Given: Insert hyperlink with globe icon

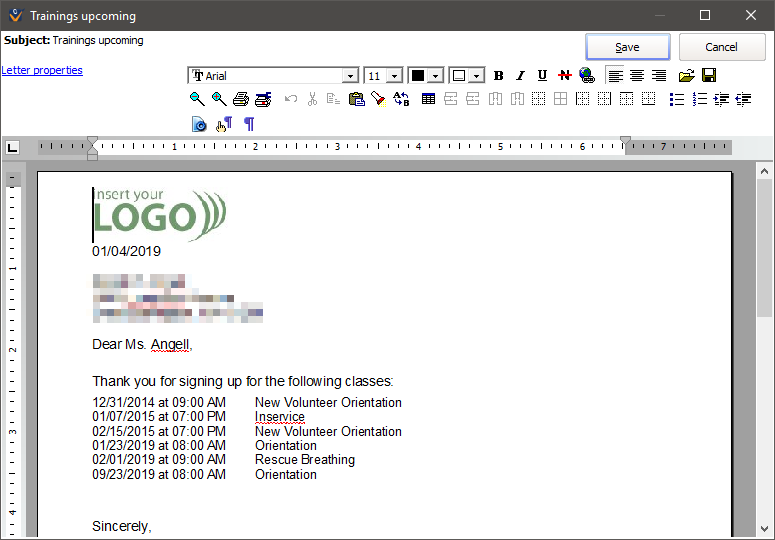Looking at the screenshot, I should (x=587, y=76).
